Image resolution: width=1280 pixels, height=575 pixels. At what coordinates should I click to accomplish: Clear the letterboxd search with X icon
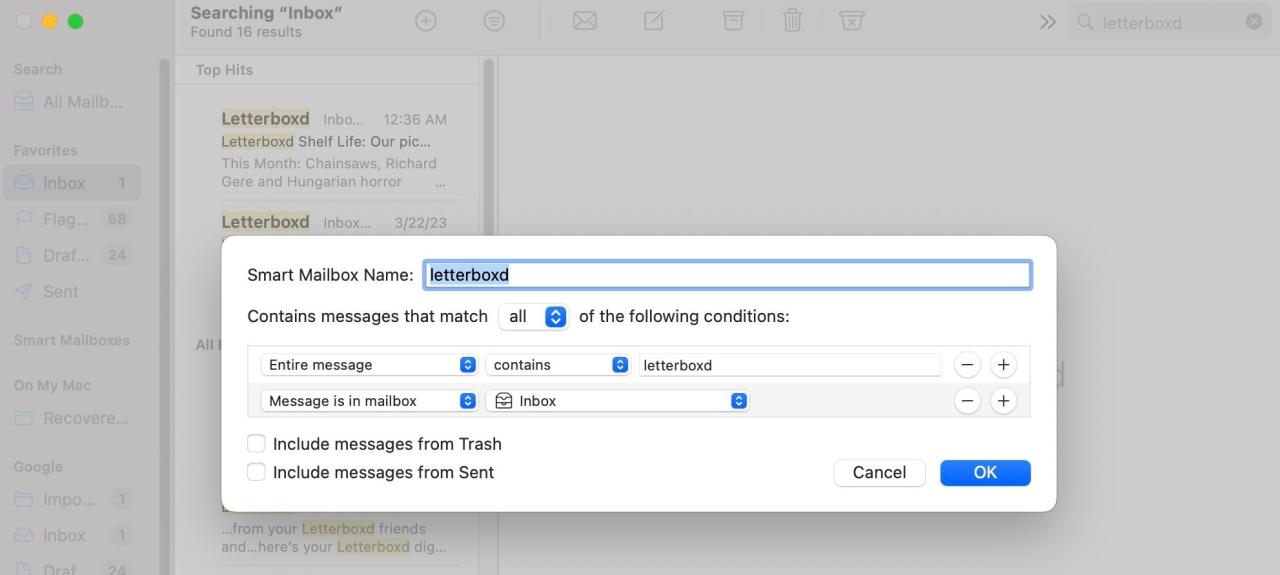tap(1254, 22)
